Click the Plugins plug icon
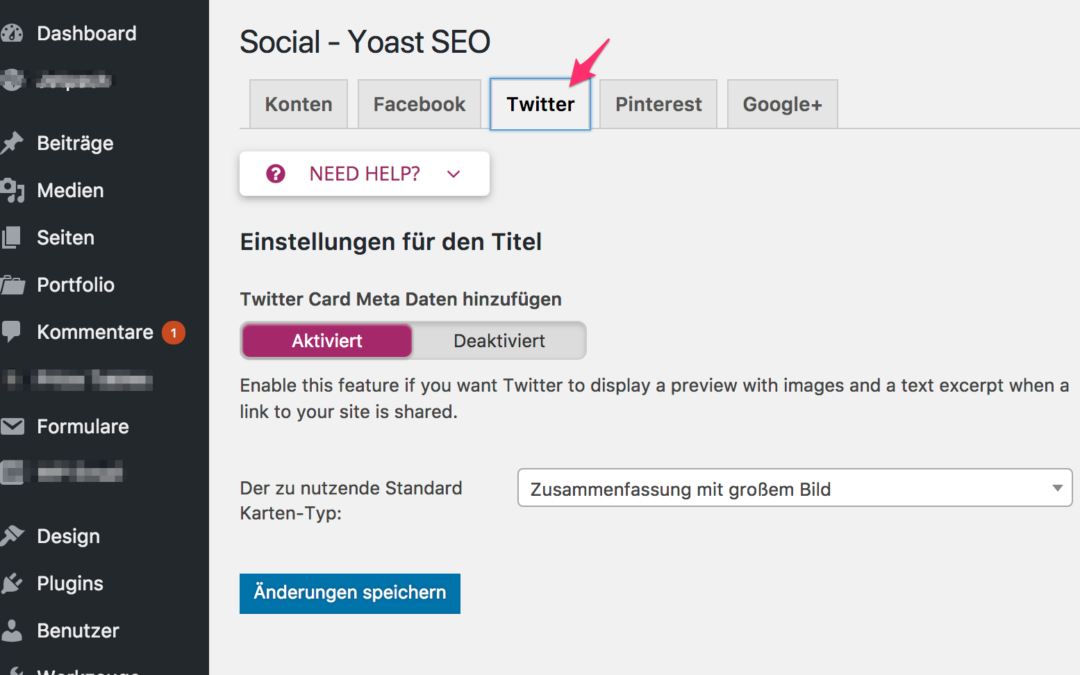Screen dimensions: 1080x675 (11, 584)
